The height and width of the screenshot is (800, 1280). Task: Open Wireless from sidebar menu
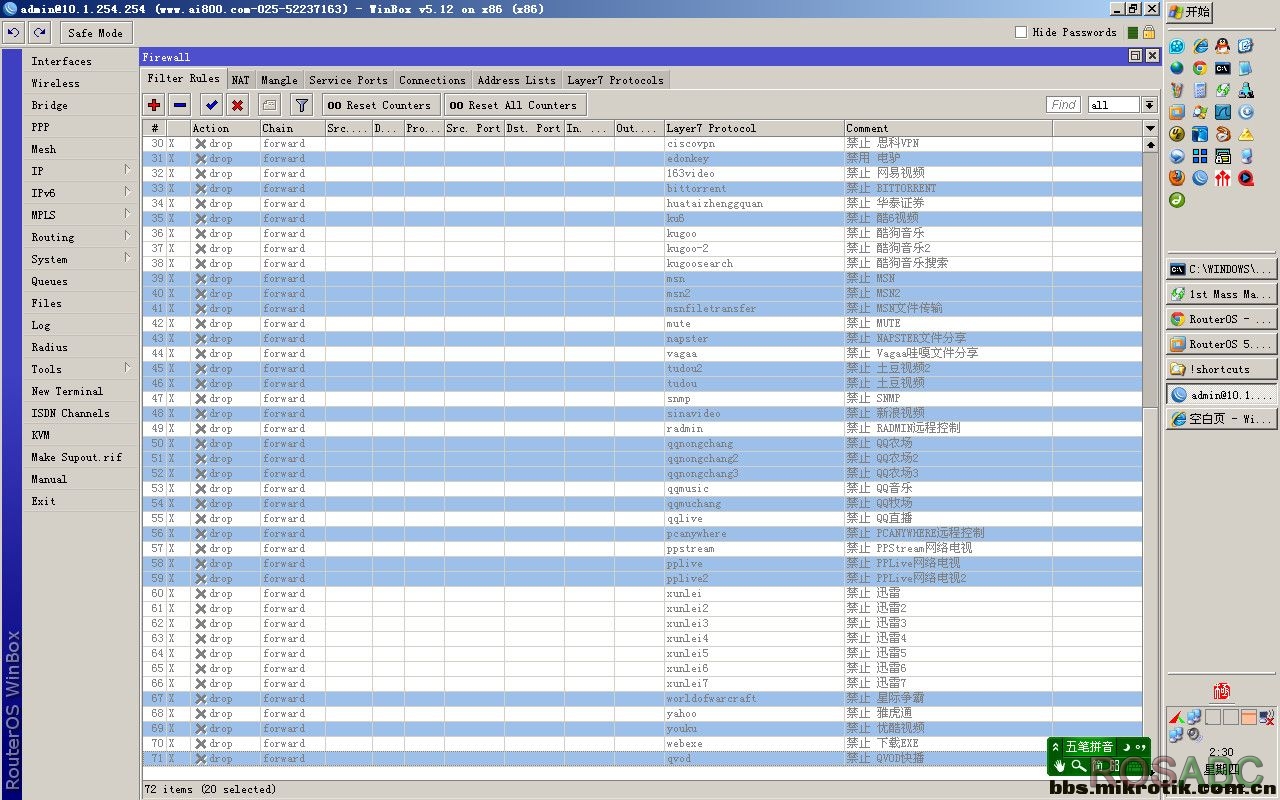click(81, 83)
